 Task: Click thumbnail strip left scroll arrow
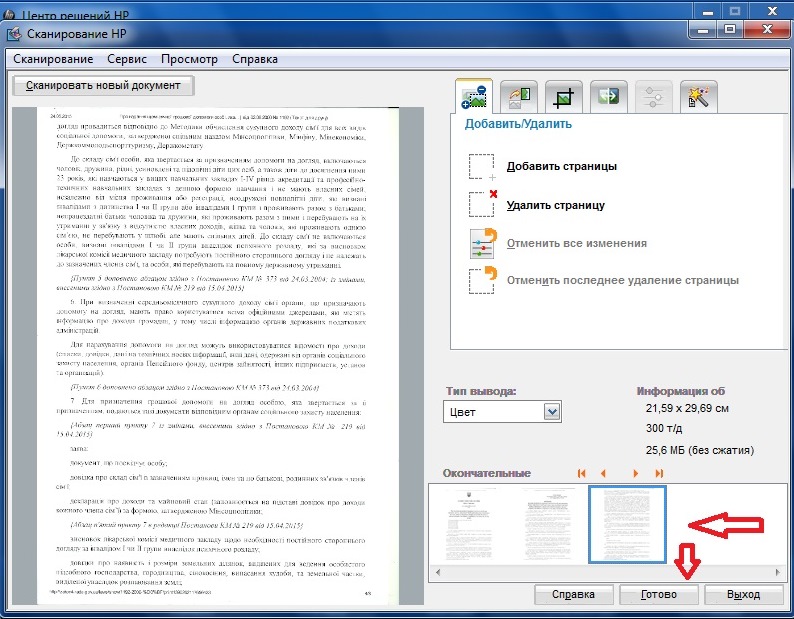438,572
